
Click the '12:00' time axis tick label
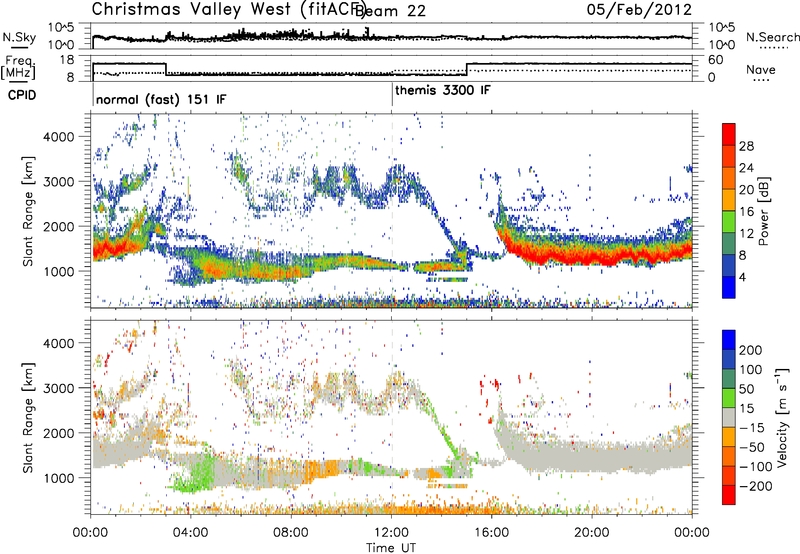coord(391,533)
